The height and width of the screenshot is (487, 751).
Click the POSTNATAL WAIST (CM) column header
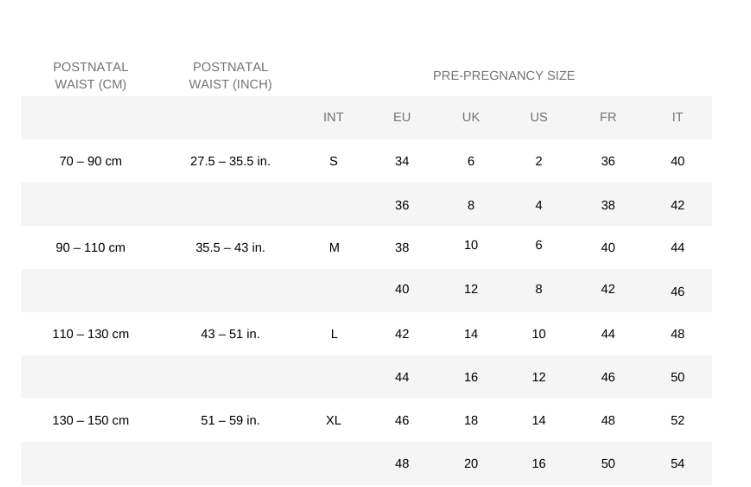tap(90, 76)
